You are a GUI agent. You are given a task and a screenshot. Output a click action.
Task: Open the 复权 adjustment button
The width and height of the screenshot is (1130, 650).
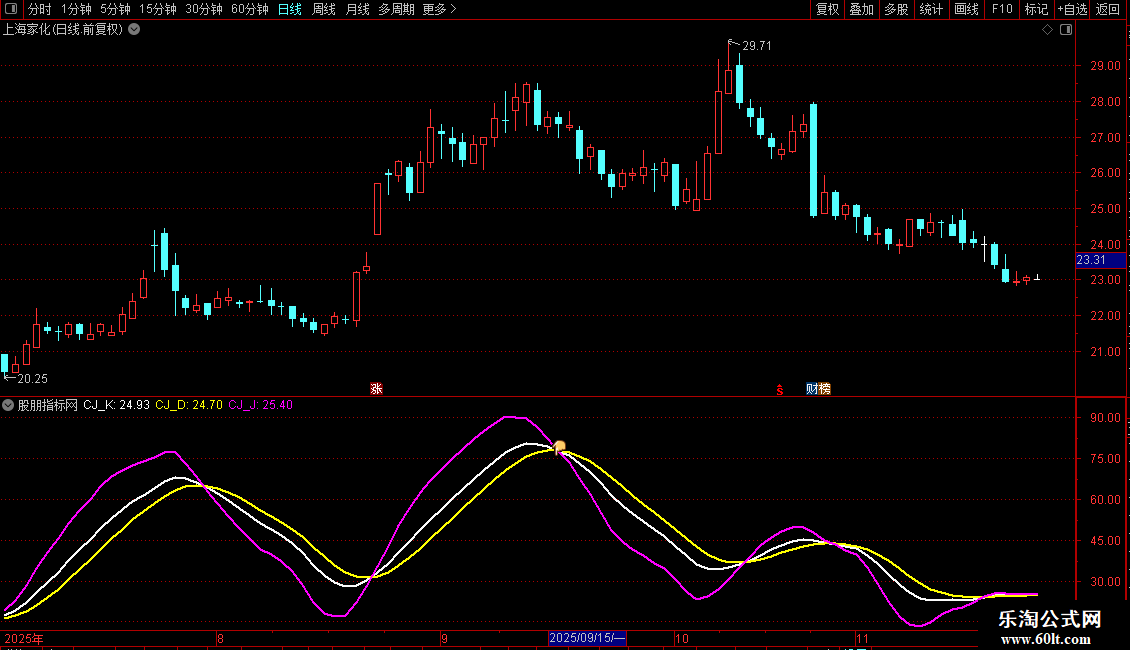pyautogui.click(x=827, y=9)
